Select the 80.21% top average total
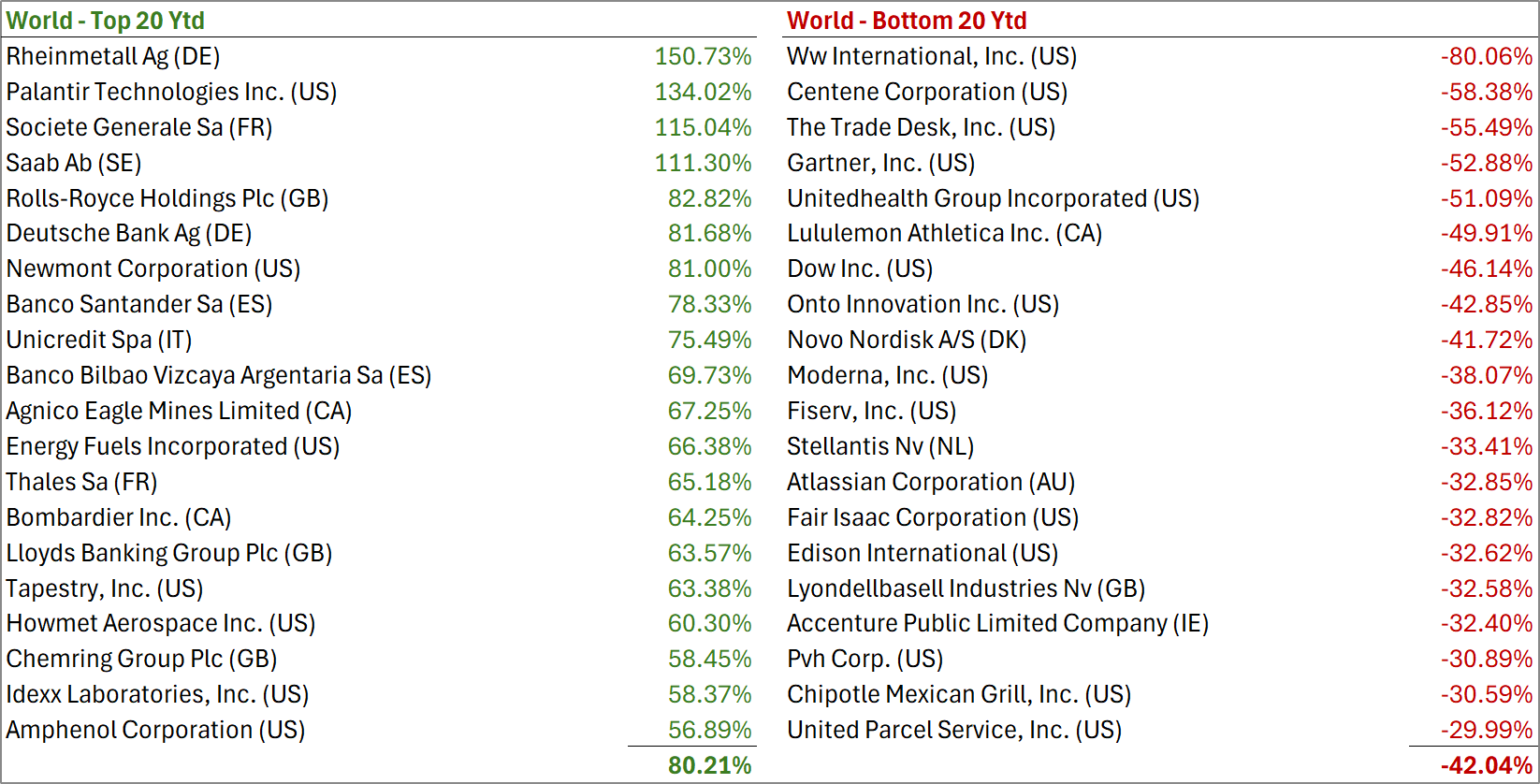This screenshot has height=784, width=1540. click(709, 765)
